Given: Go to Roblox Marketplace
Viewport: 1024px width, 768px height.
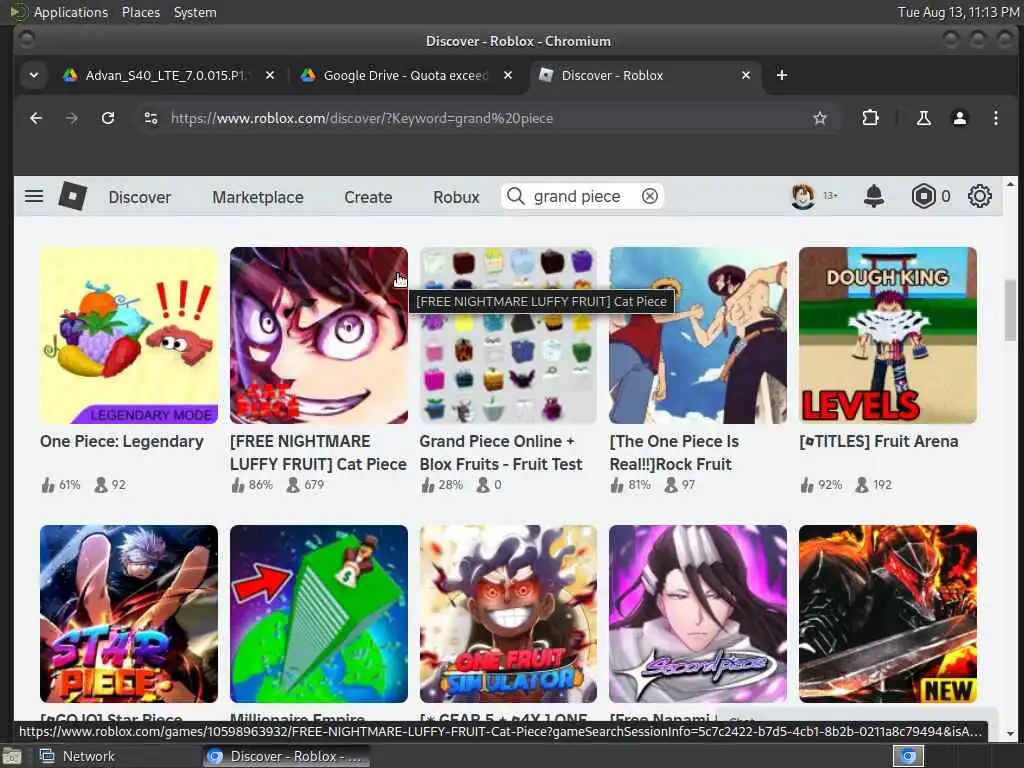Looking at the screenshot, I should [x=257, y=197].
